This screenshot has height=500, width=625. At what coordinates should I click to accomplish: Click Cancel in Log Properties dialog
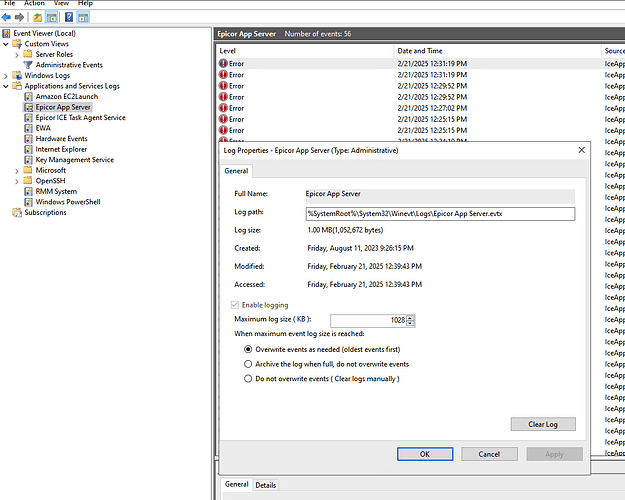click(x=489, y=454)
